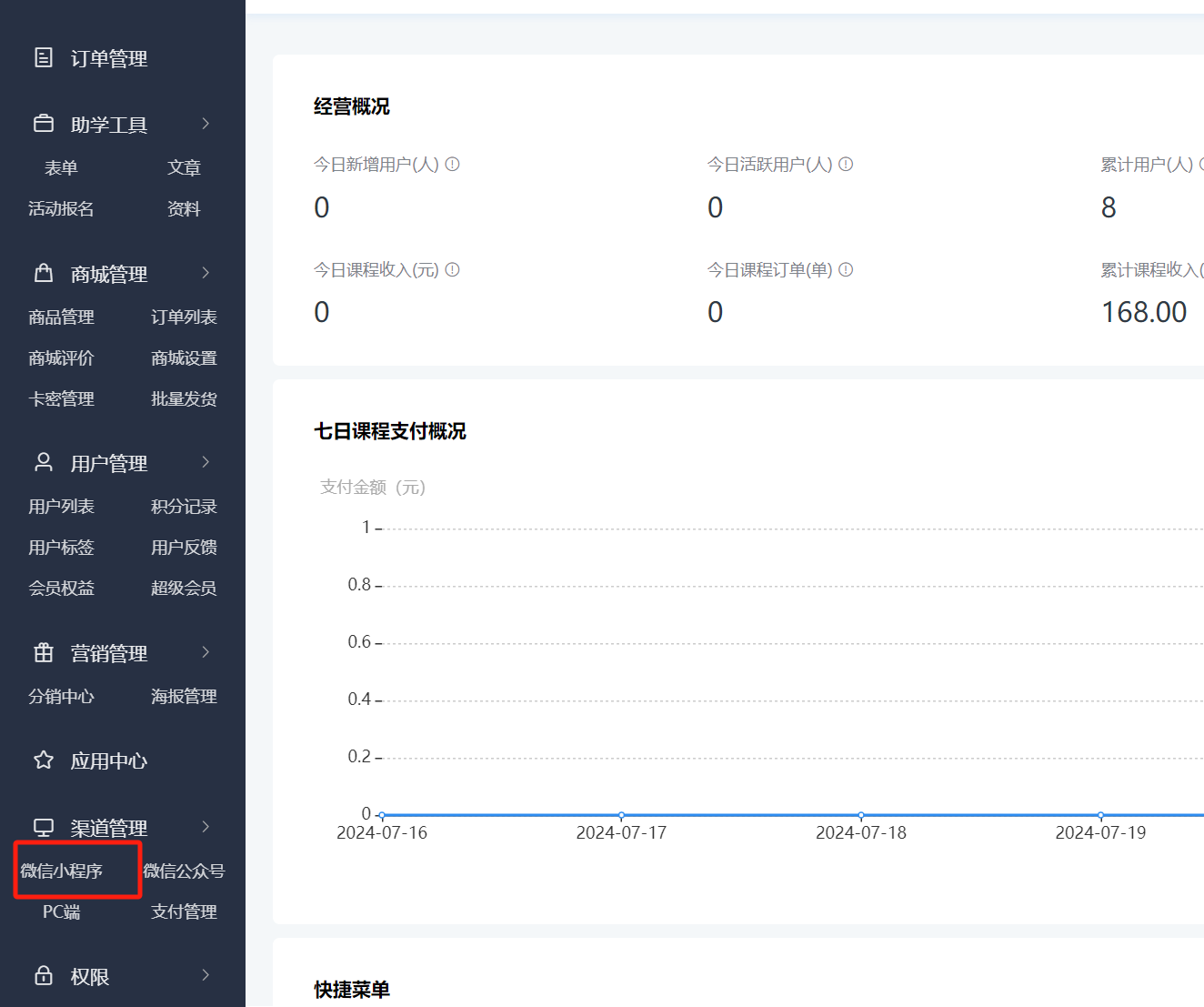Go to 用户标签
The image size is (1204, 1007).
(61, 548)
